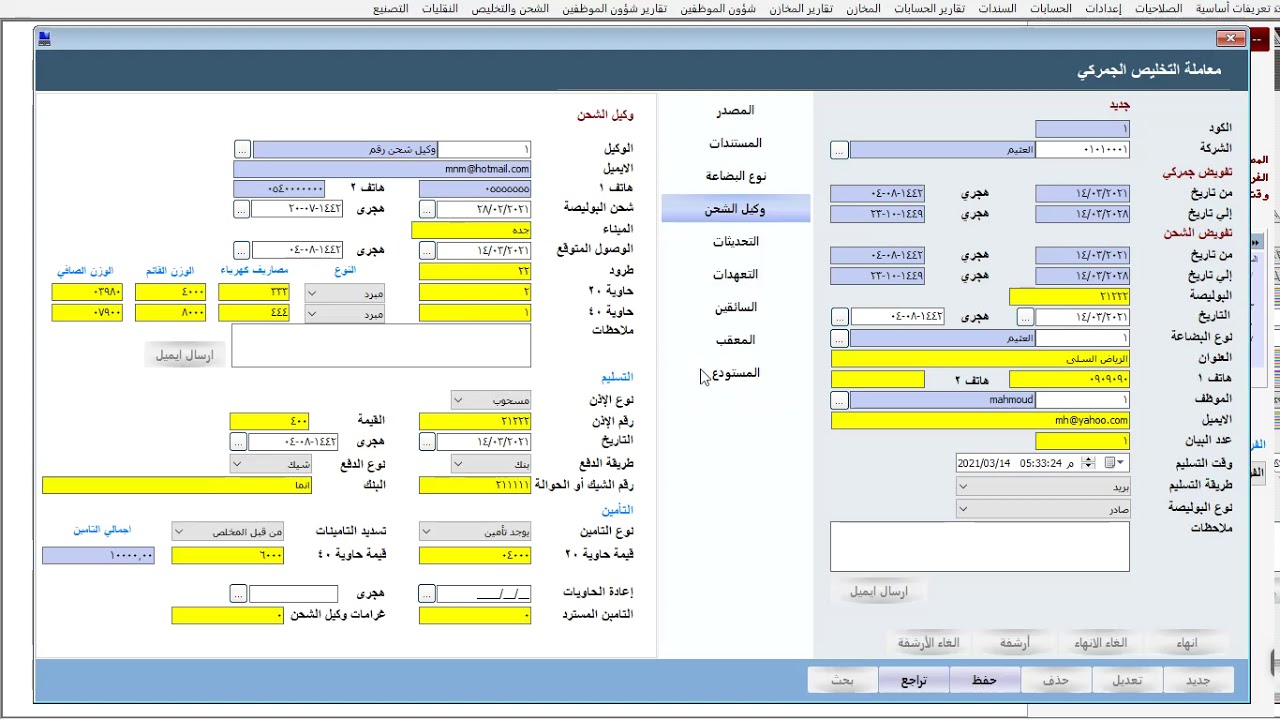Viewport: 1280px width, 720px height.
Task: Click the تراجع (undo) button
Action: pyautogui.click(x=914, y=681)
